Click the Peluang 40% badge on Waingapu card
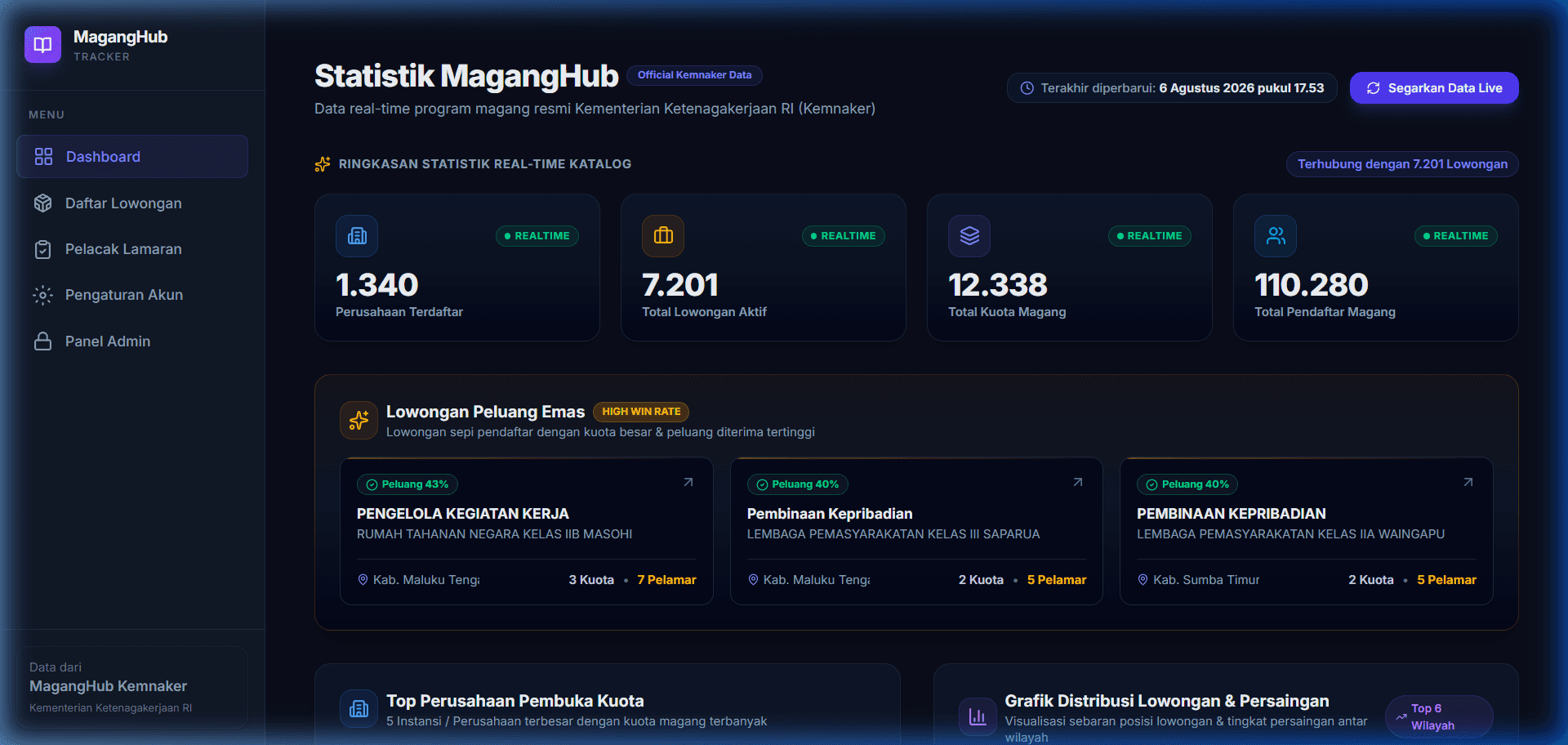 click(x=1187, y=484)
